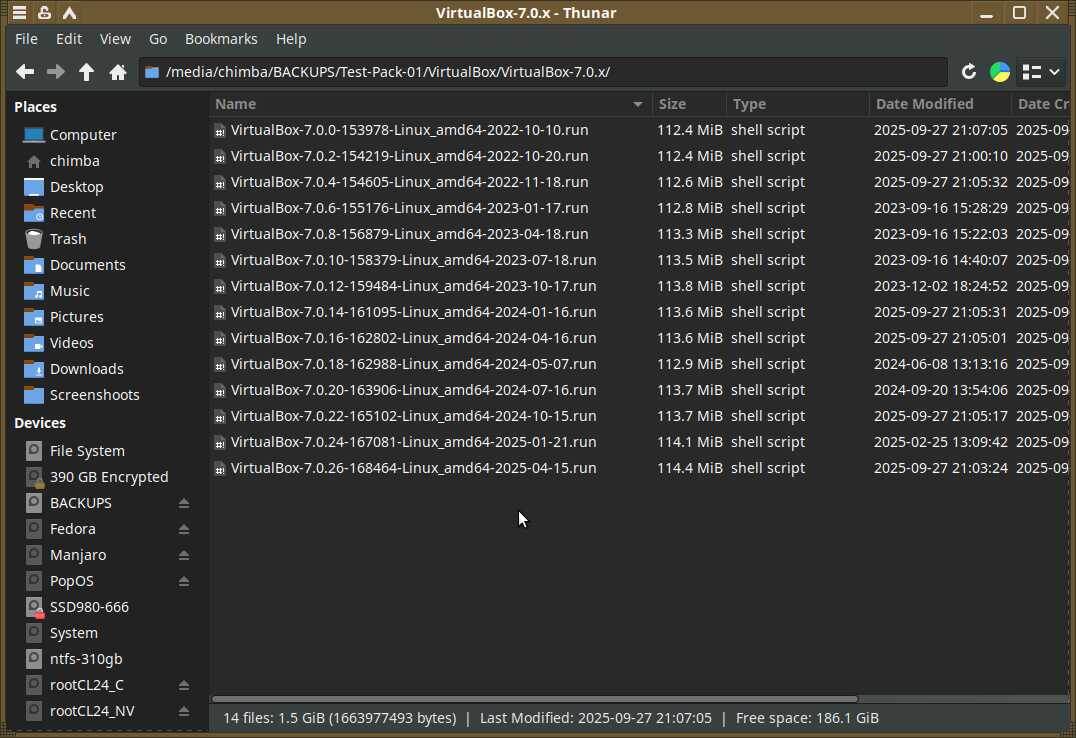Viewport: 1076px width, 738px height.
Task: Sort by the Name column header
Action: point(430,104)
